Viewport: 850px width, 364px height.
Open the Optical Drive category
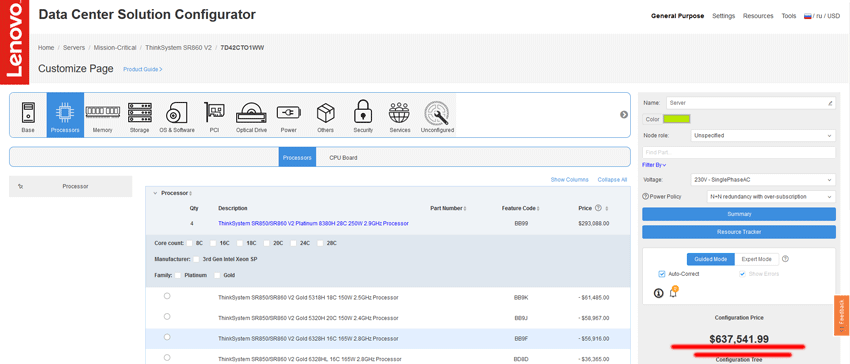click(252, 115)
